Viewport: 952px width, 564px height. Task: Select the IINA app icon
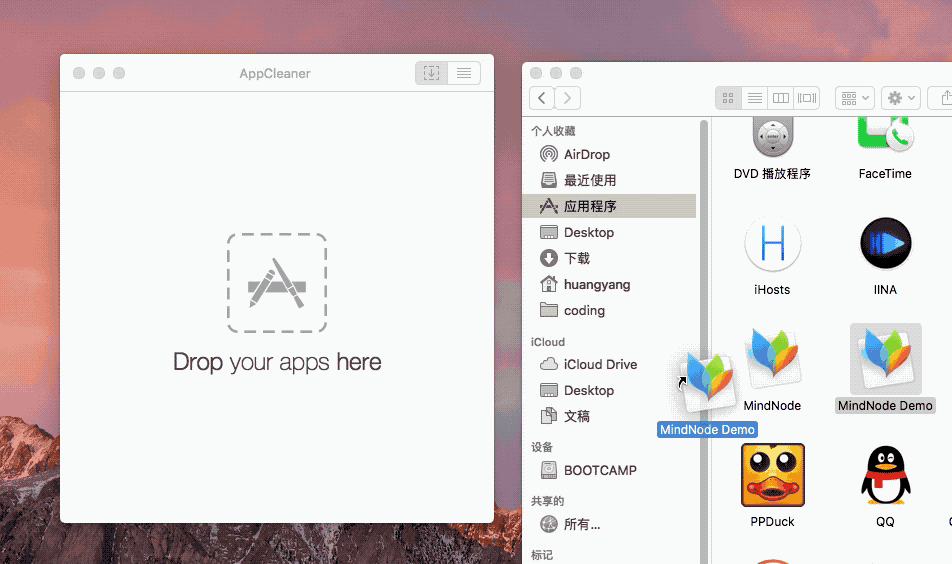[885, 243]
